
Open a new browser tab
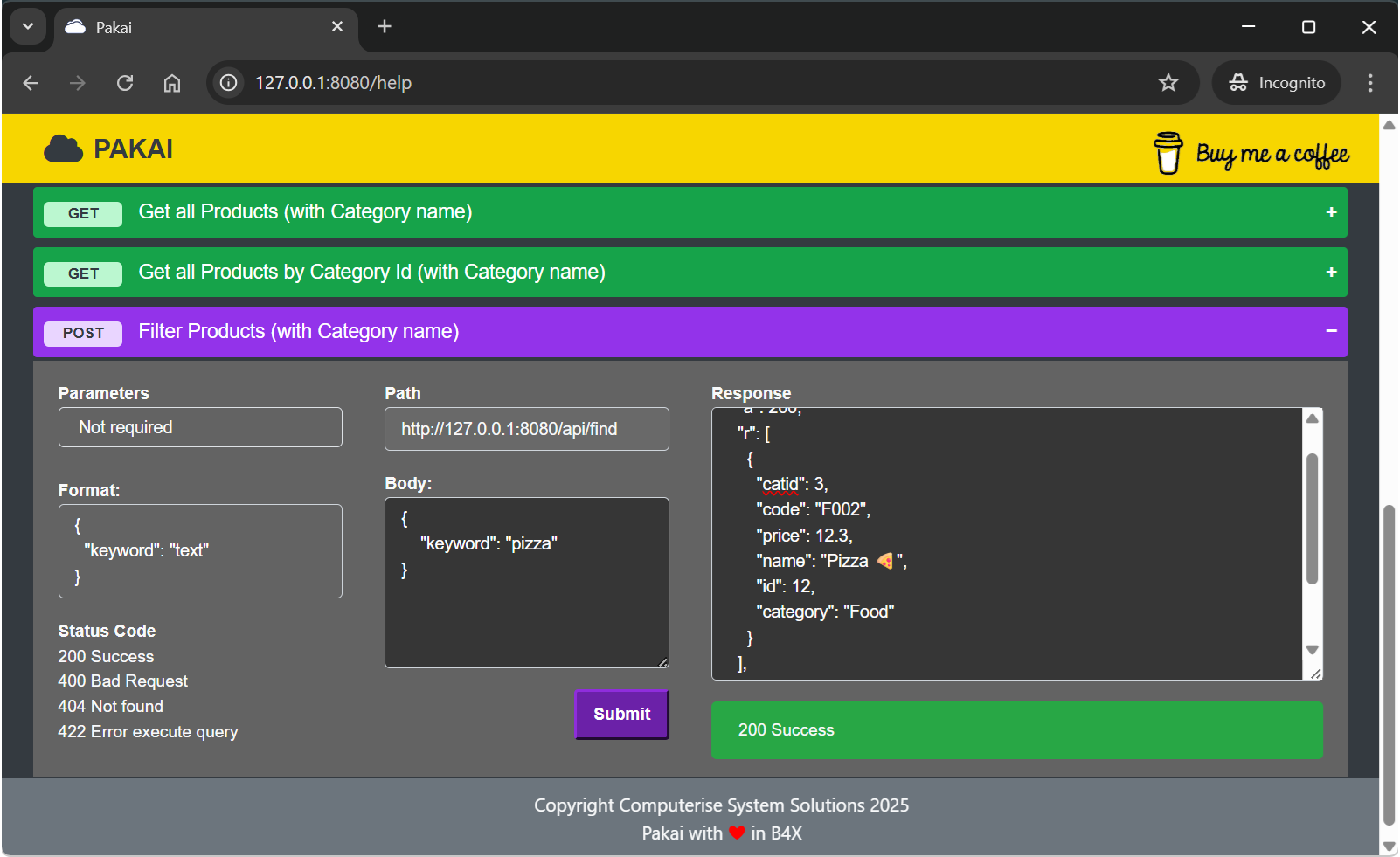(x=385, y=27)
